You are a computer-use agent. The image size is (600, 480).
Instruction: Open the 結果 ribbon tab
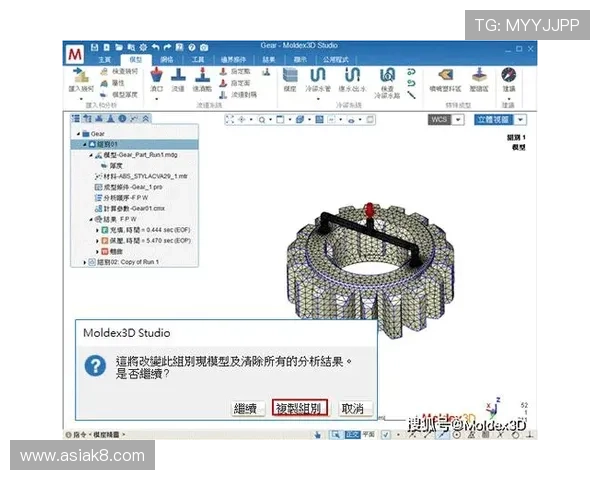click(x=269, y=60)
